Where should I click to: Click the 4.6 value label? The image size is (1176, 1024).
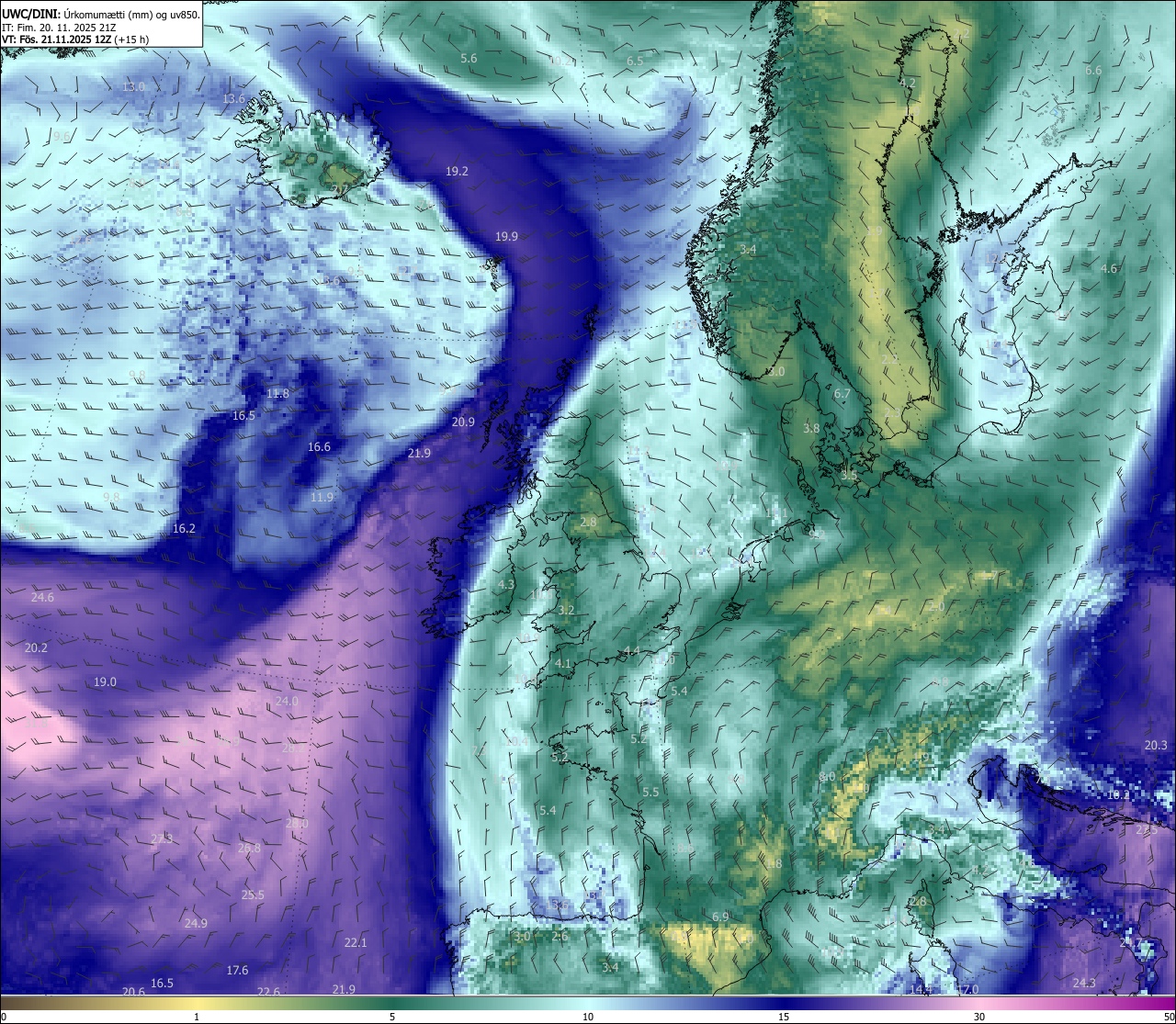(1109, 269)
